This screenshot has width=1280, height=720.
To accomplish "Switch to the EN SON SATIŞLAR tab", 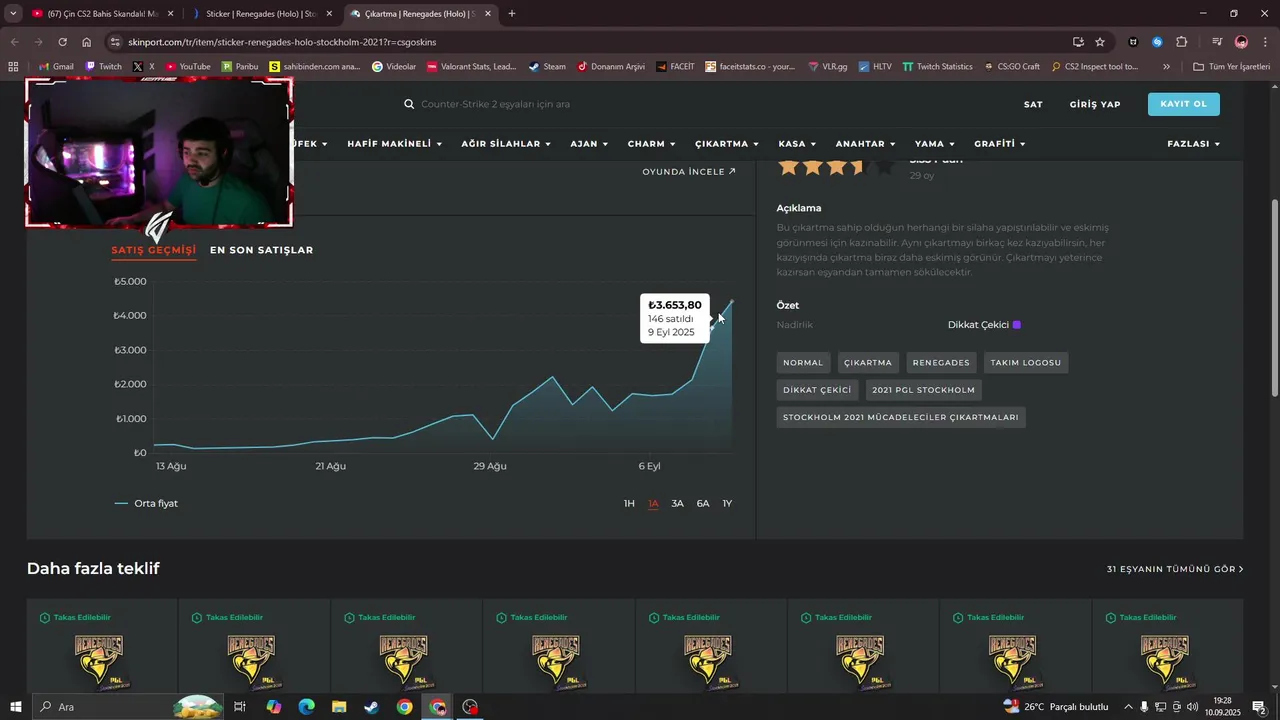I will tap(261, 250).
